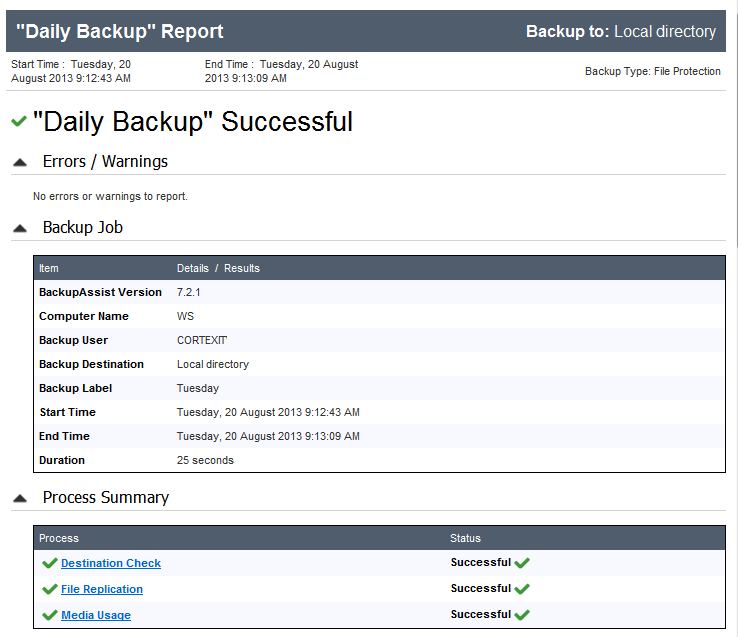Select the Backup Label value Tuesday
738x637 pixels.
point(198,388)
